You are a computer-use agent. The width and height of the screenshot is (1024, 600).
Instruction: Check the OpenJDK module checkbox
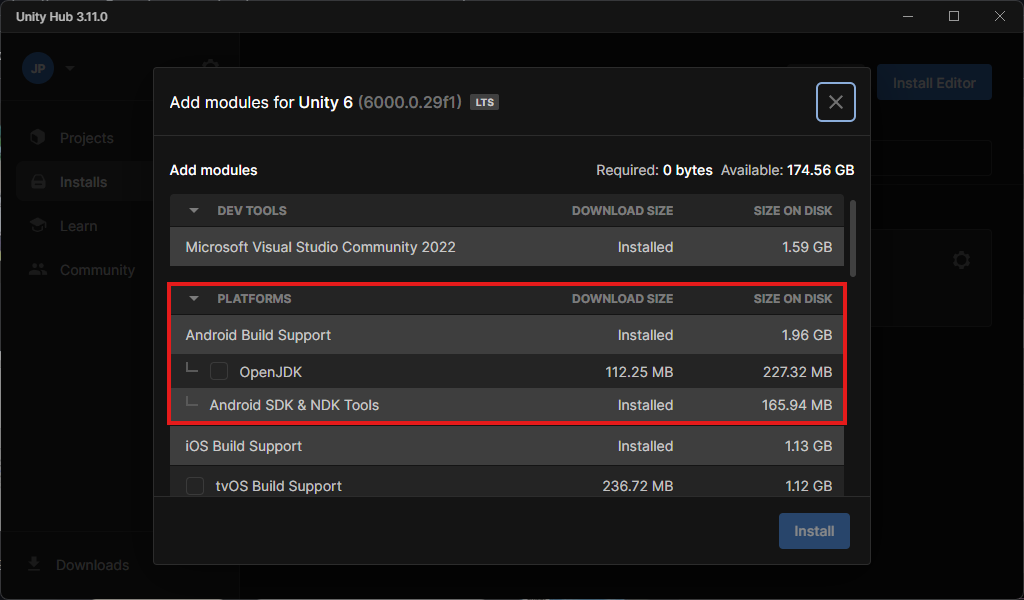[219, 371]
